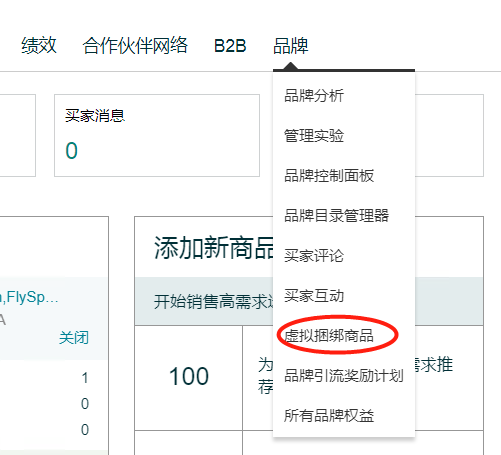Open the 绩效 navigation menu

click(39, 46)
